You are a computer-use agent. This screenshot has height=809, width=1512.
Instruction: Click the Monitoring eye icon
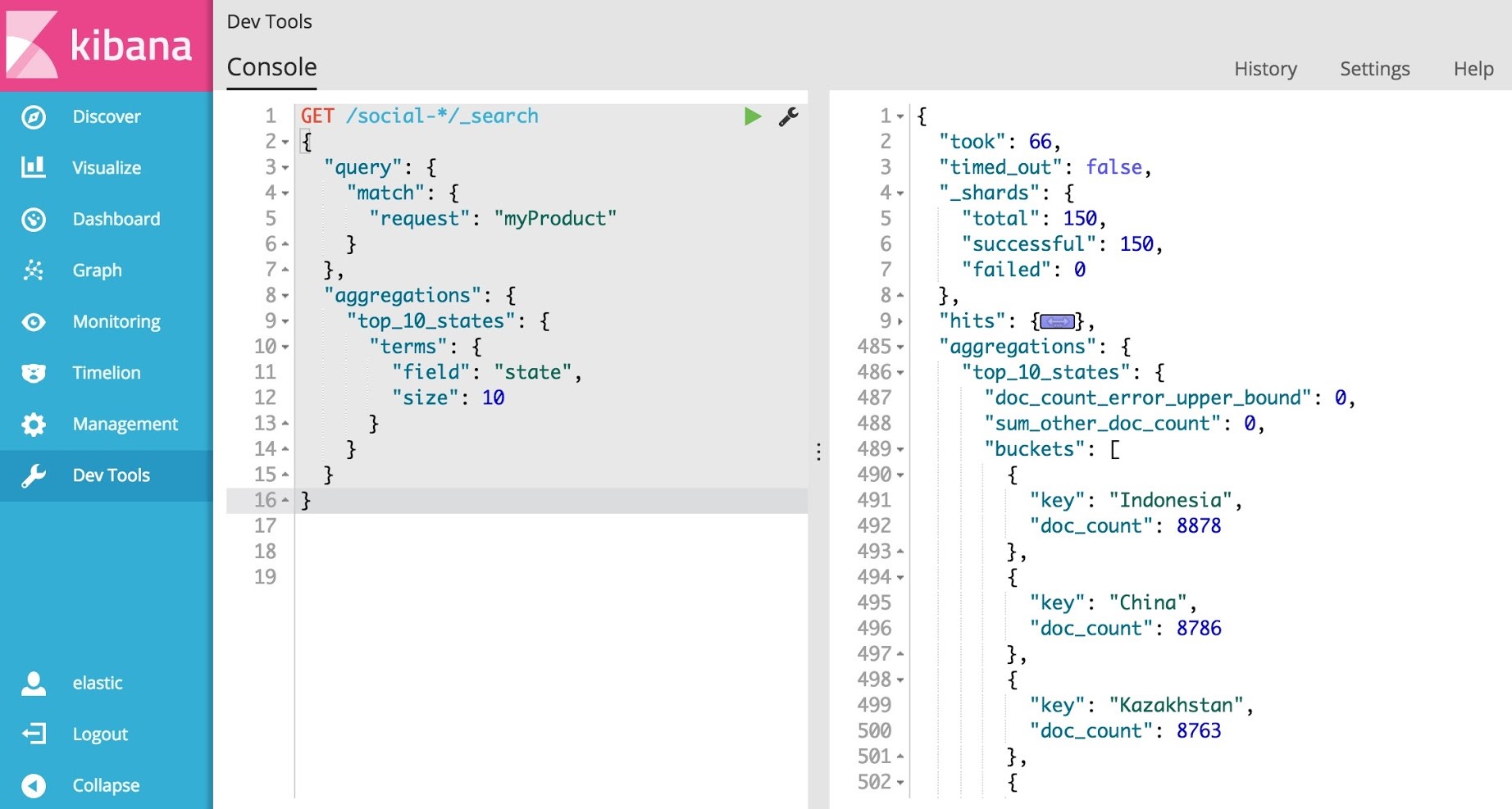pos(34,321)
